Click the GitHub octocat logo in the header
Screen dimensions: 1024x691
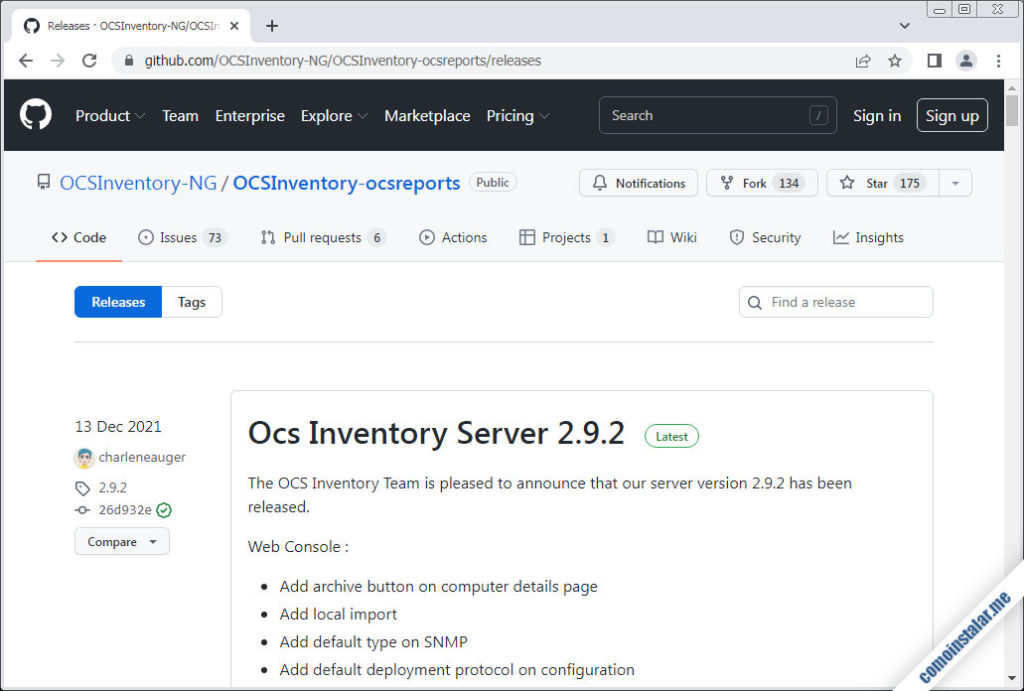tap(35, 113)
